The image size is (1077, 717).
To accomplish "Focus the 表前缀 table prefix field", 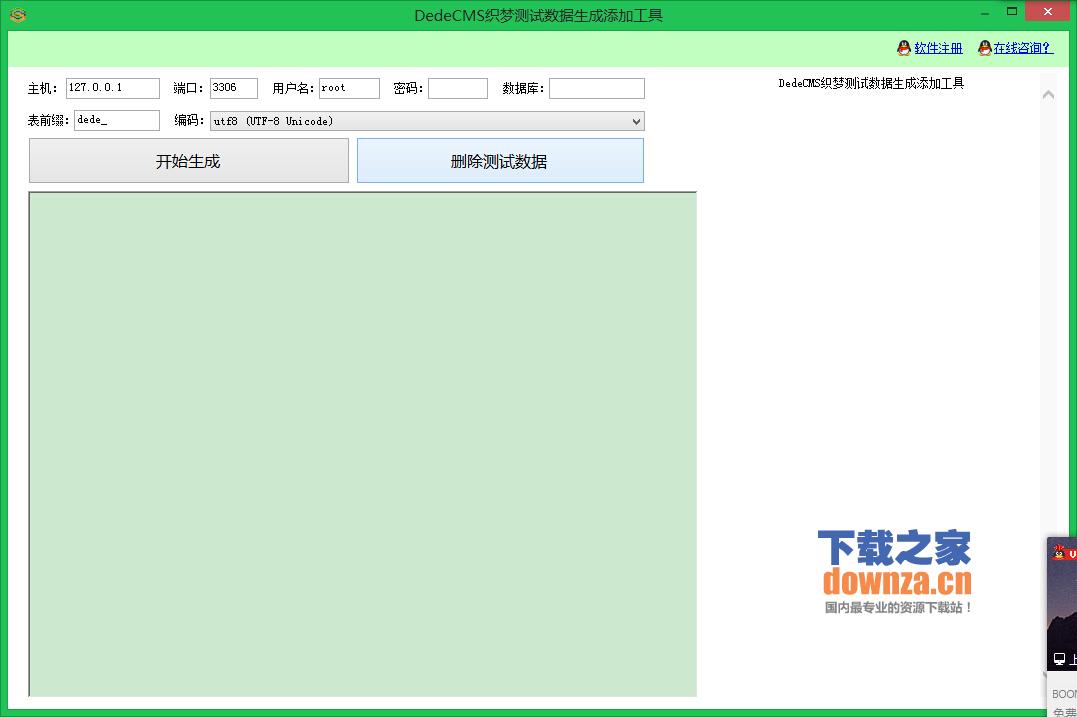I will [x=117, y=120].
